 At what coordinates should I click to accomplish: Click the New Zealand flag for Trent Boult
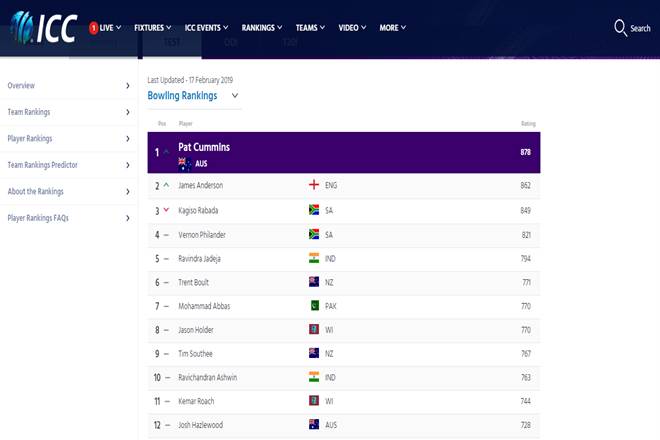314,282
